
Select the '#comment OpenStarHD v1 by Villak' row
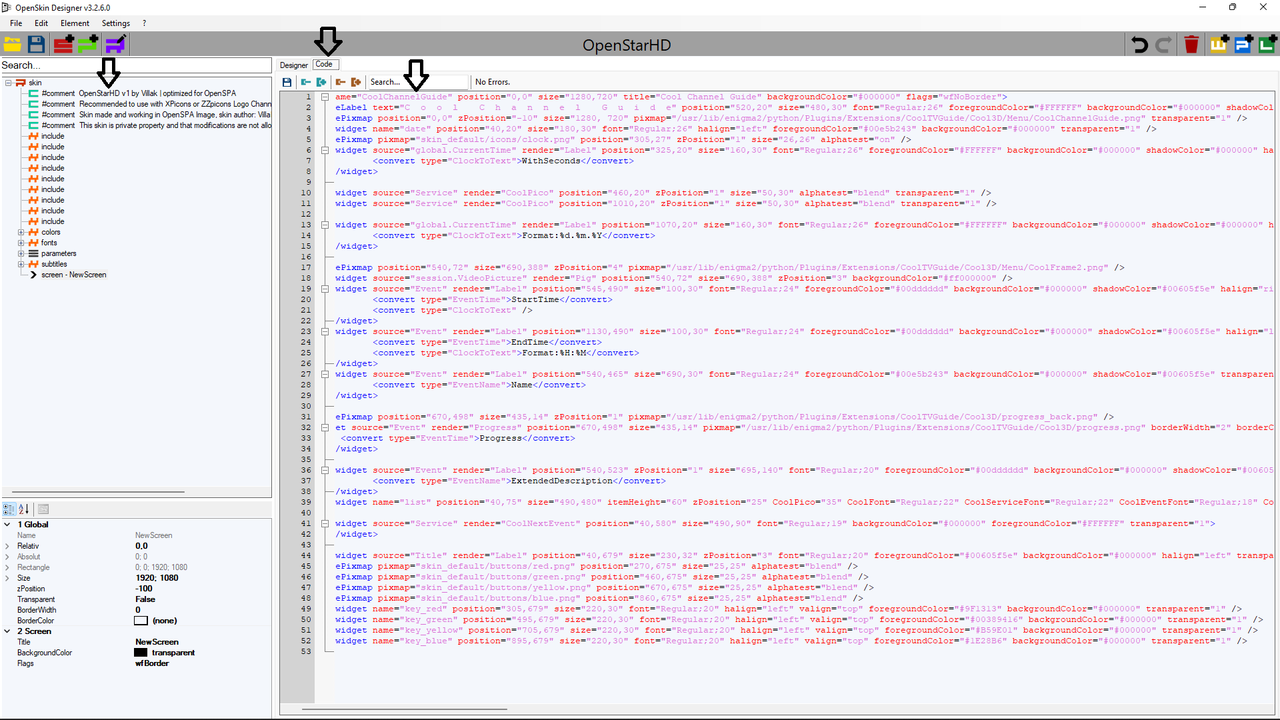pyautogui.click(x=156, y=93)
